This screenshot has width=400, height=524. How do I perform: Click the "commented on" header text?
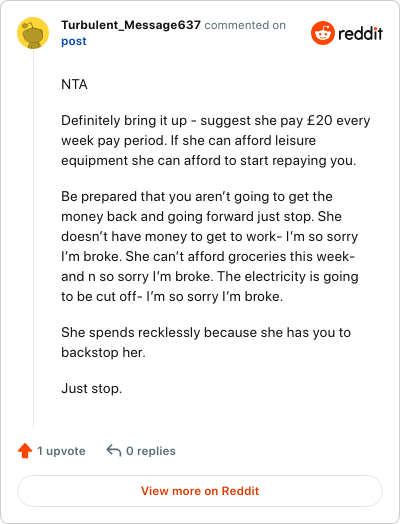coord(245,25)
